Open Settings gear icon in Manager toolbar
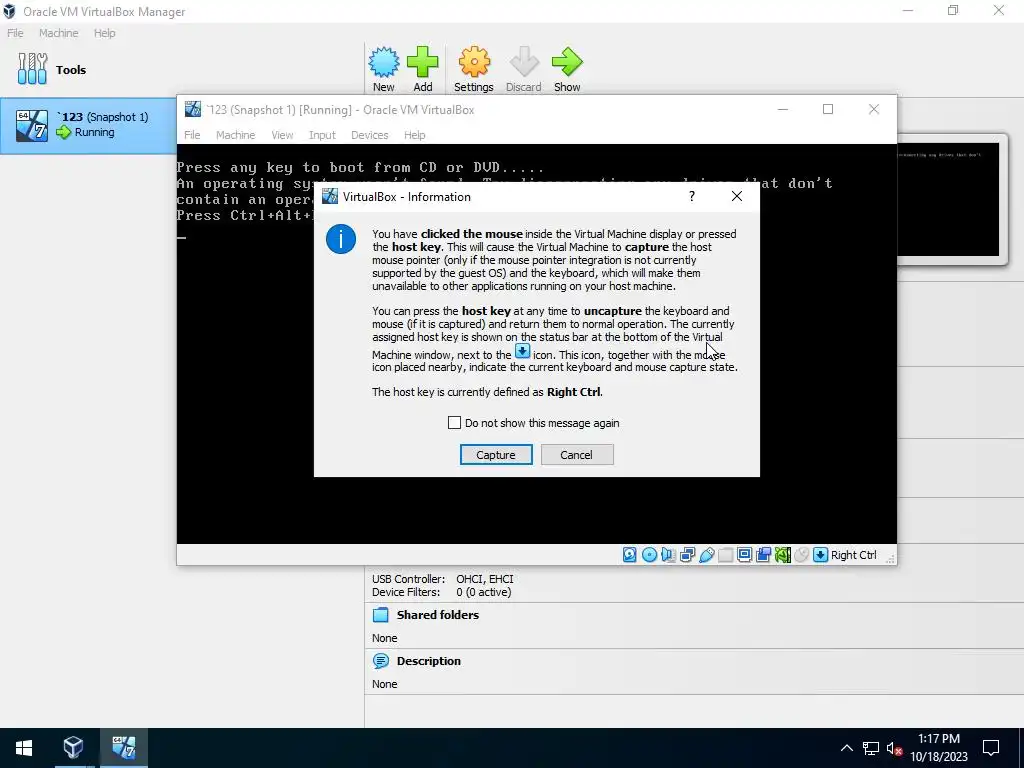The image size is (1024, 768). click(473, 63)
